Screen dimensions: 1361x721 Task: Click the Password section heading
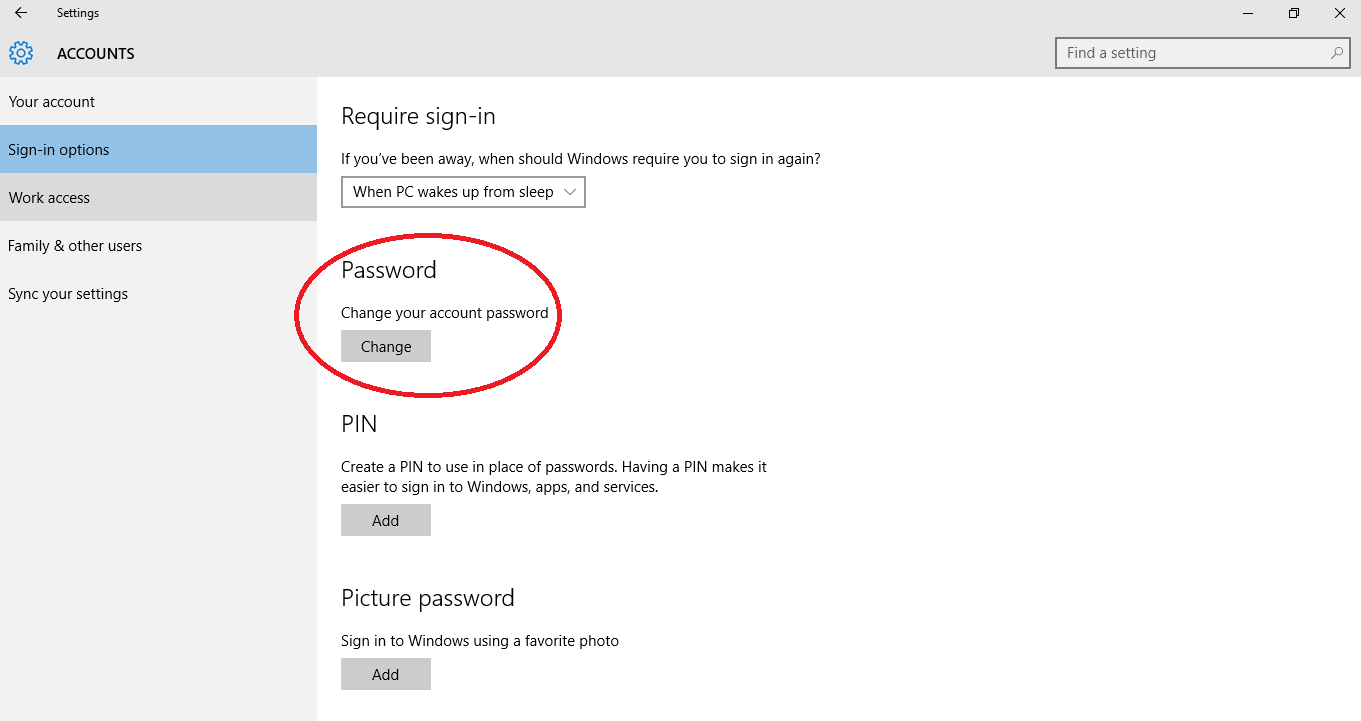389,269
